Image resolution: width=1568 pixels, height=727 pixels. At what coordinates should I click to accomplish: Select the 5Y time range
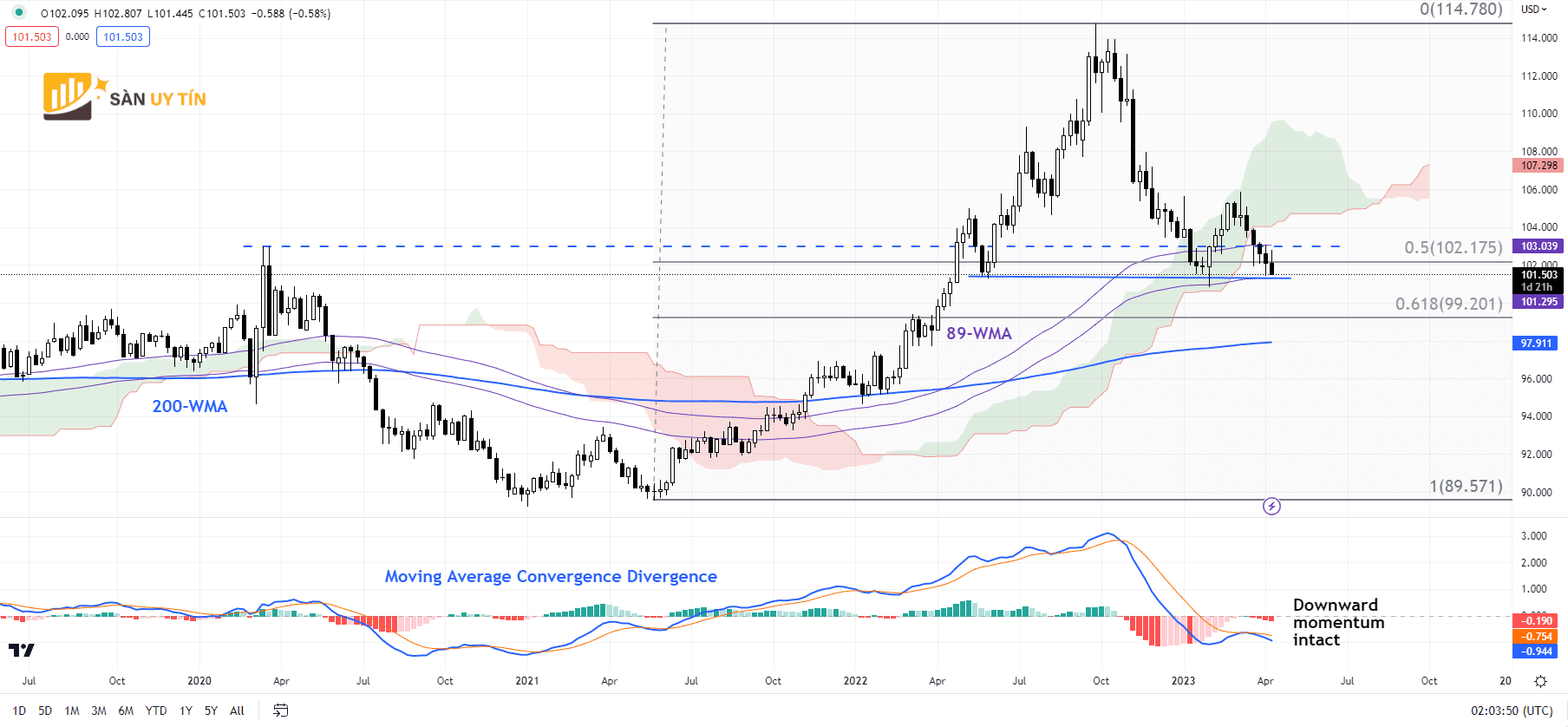[211, 711]
